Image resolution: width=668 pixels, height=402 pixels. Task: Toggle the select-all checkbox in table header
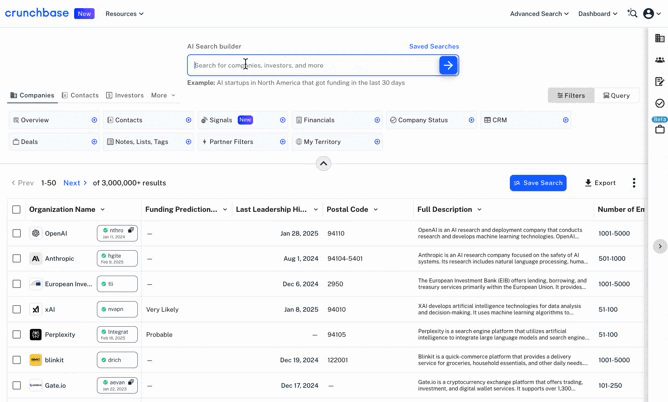pyautogui.click(x=16, y=210)
